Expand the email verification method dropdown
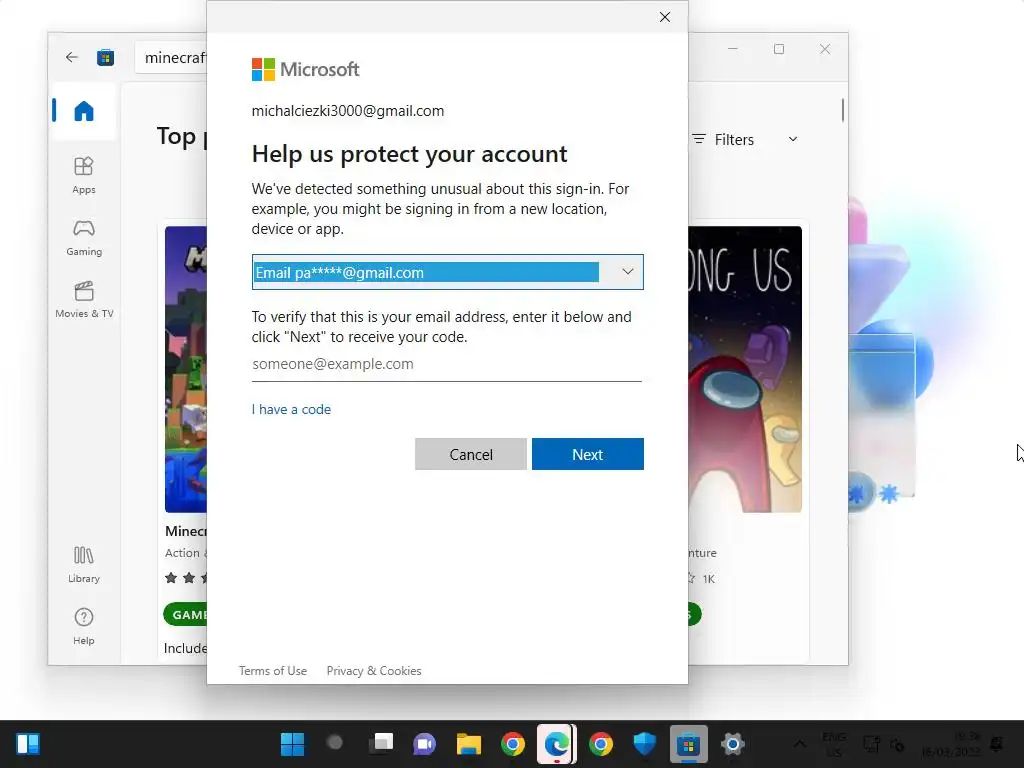This screenshot has height=768, width=1024. tap(447, 272)
